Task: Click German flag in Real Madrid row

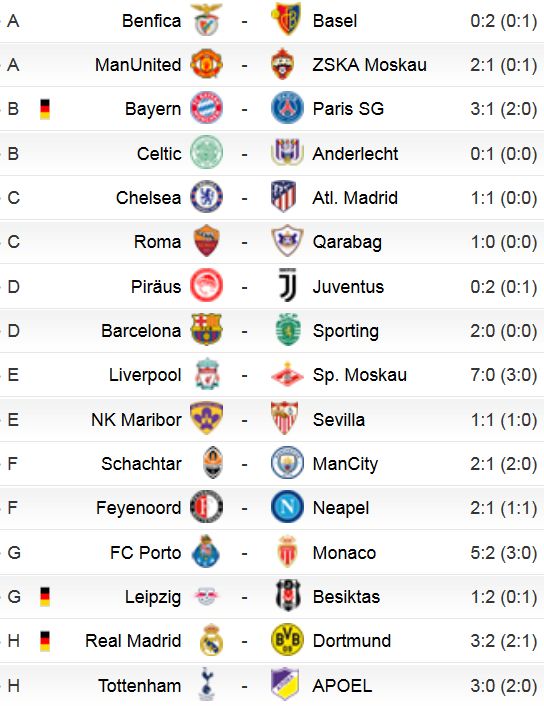Action: [x=45, y=641]
